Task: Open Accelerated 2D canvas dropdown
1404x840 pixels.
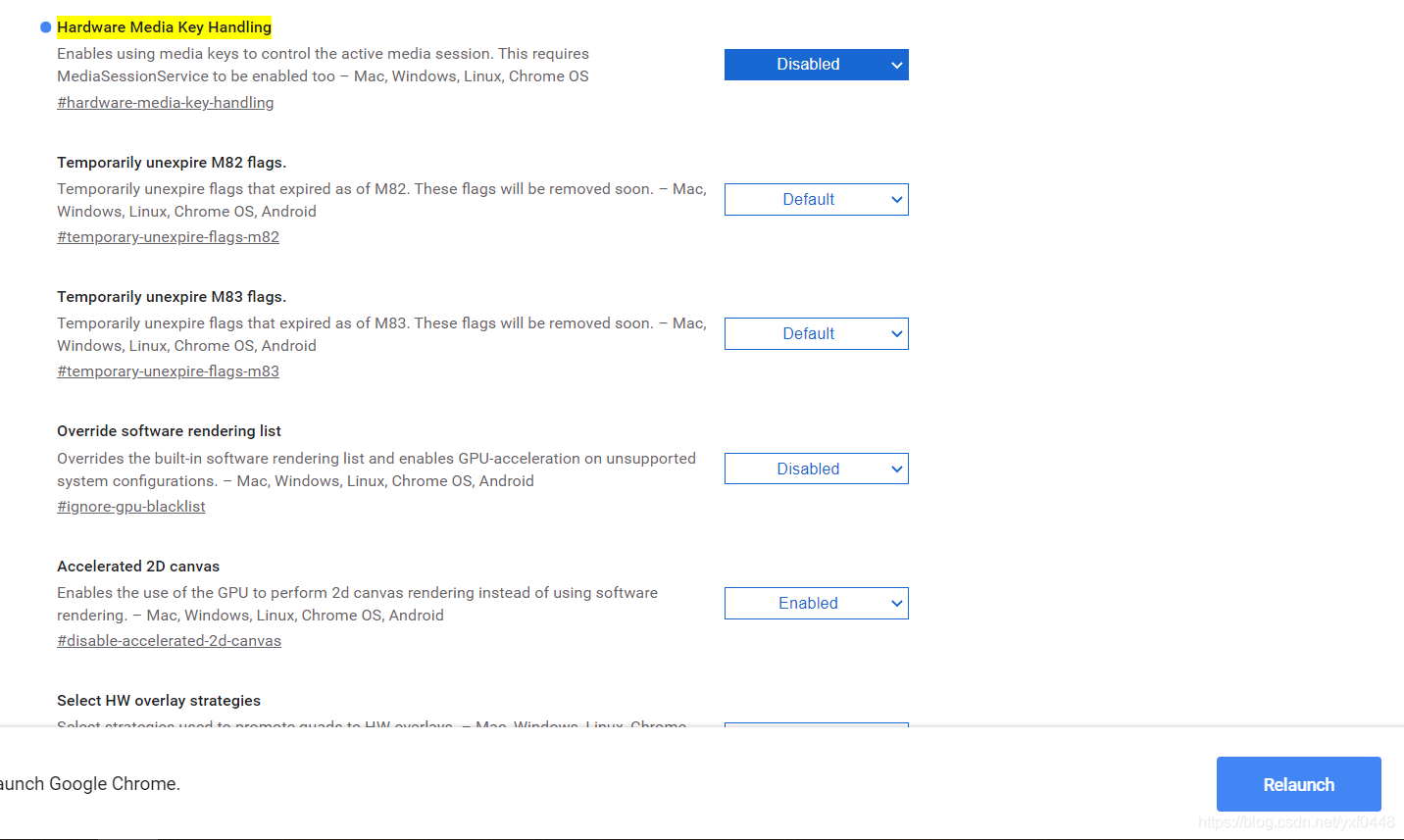Action: point(816,604)
